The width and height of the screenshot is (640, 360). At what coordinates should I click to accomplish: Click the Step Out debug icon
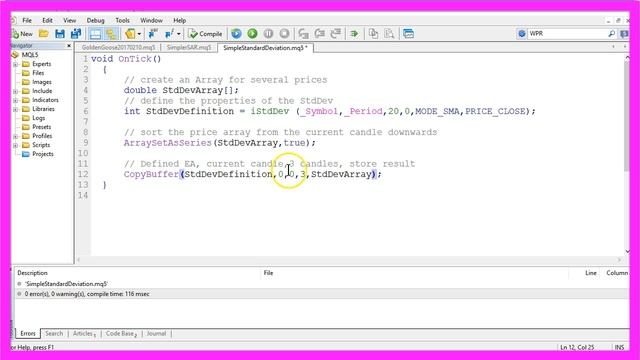click(336, 34)
